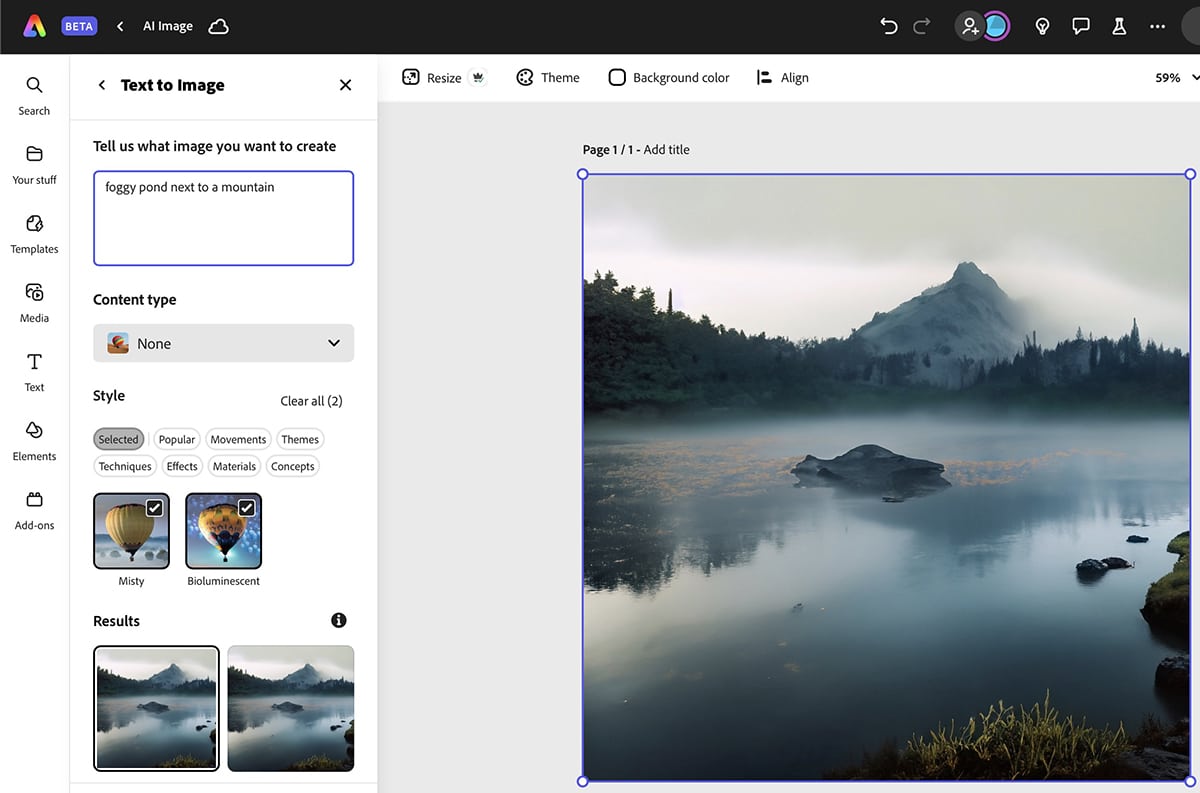Toggle the Selected style filter chip
The height and width of the screenshot is (793, 1200).
click(118, 439)
